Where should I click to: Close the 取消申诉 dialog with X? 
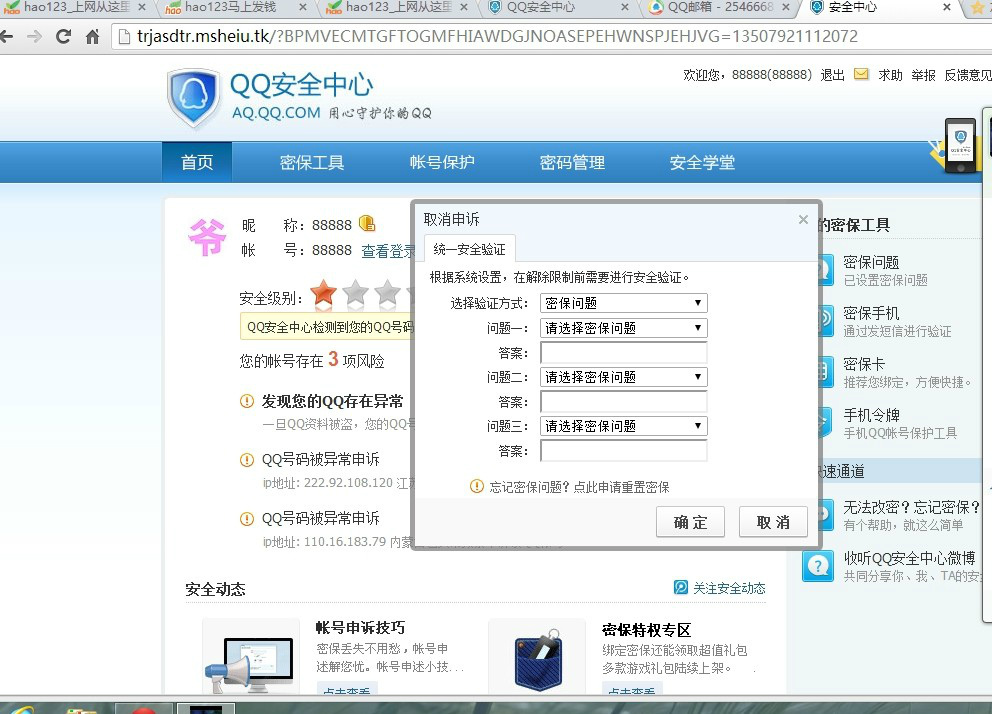pos(803,219)
